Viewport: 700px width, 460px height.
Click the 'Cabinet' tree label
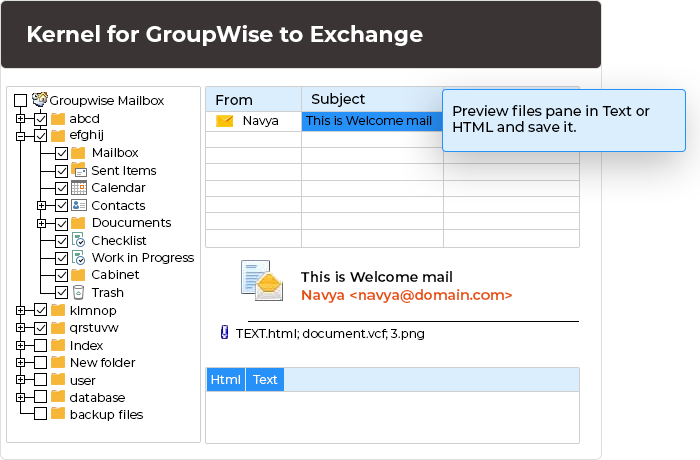click(115, 275)
